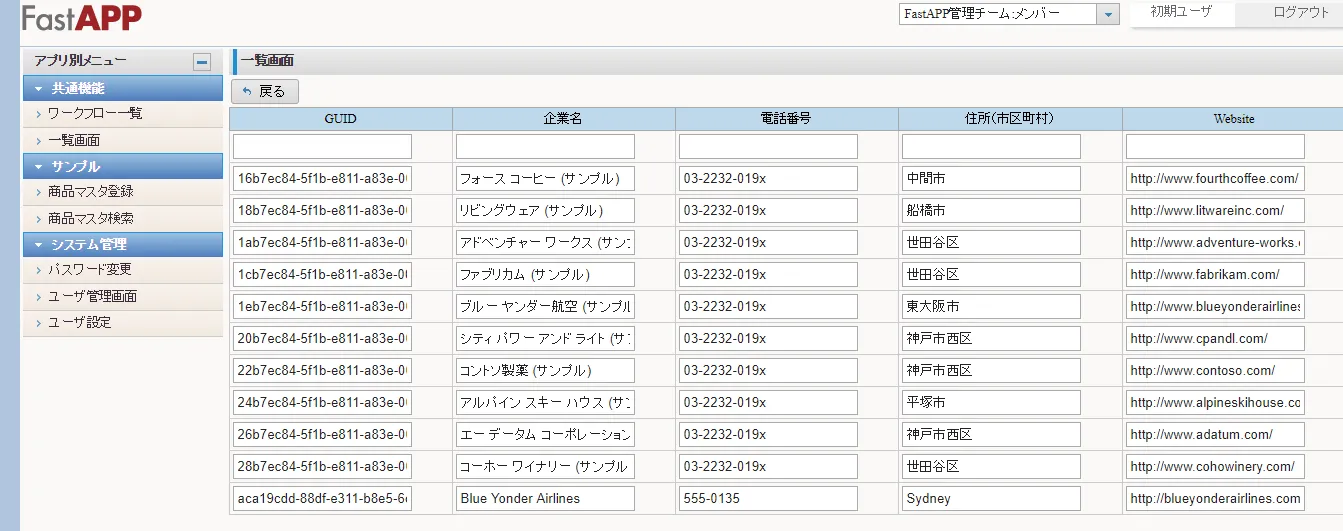1343x531 pixels.
Task: Sort by the 企業名 column header
Action: (563, 119)
